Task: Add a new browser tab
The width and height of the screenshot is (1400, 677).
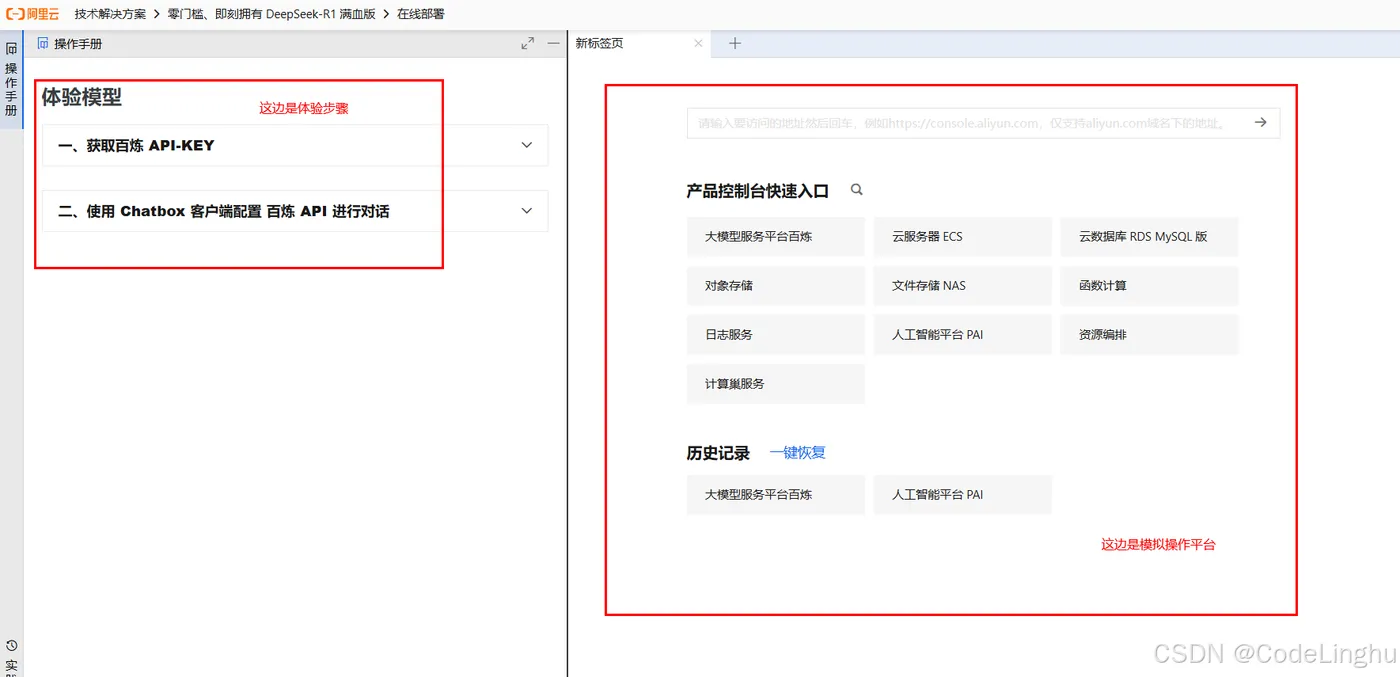Action: [x=735, y=44]
